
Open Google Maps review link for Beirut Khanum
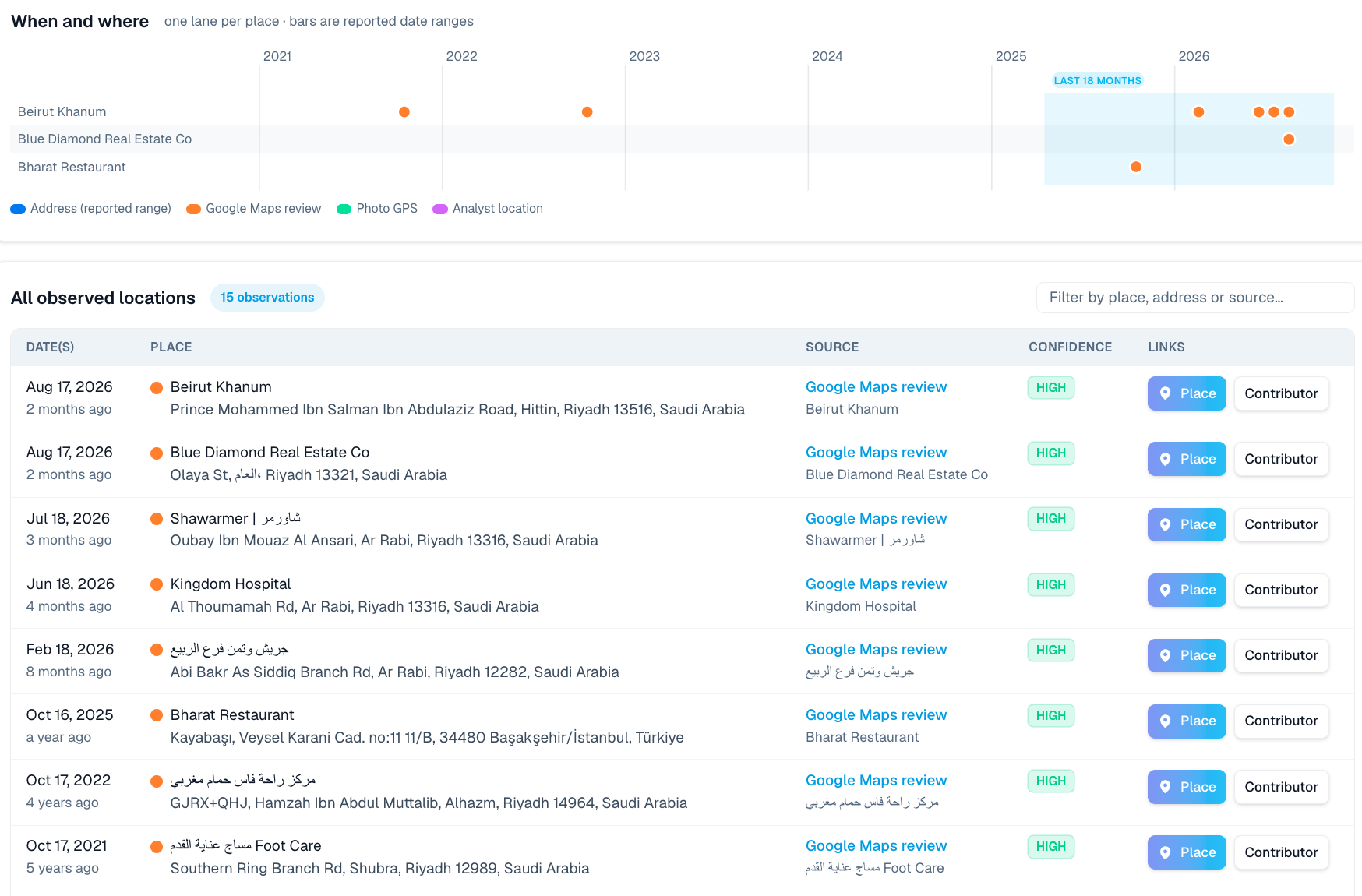pos(876,387)
